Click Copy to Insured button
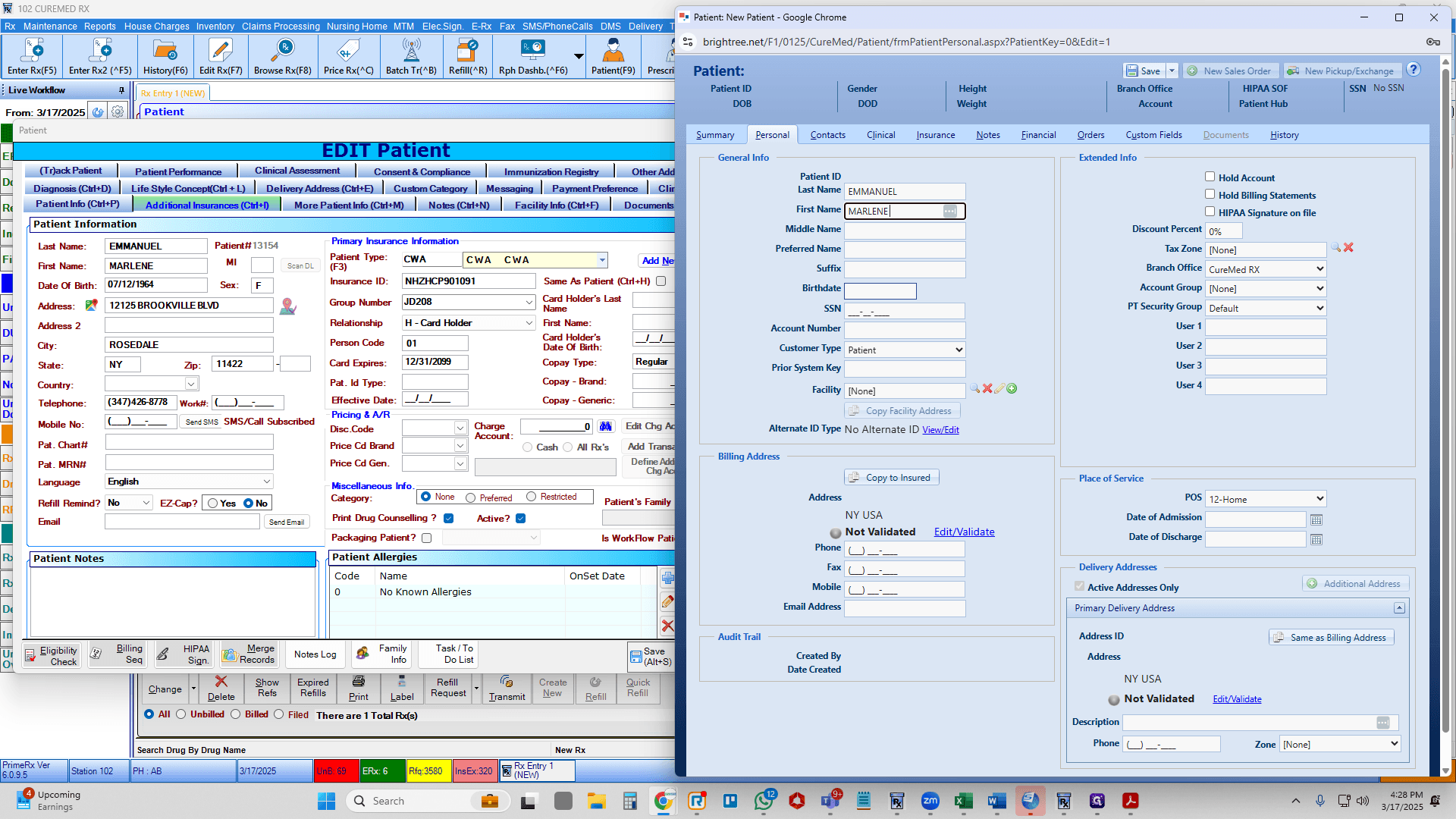 tap(892, 477)
